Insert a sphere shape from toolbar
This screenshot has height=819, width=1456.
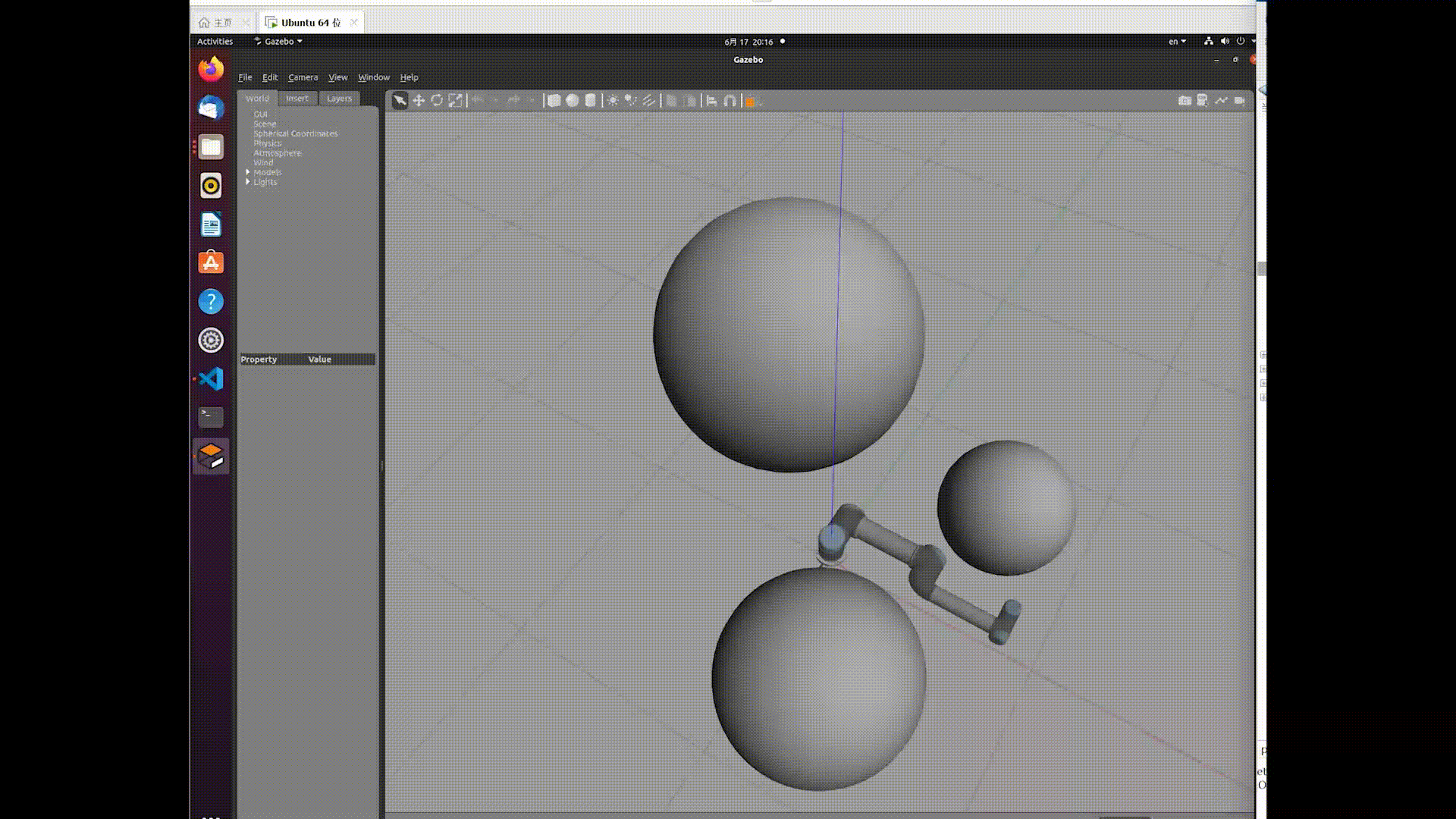(x=573, y=101)
